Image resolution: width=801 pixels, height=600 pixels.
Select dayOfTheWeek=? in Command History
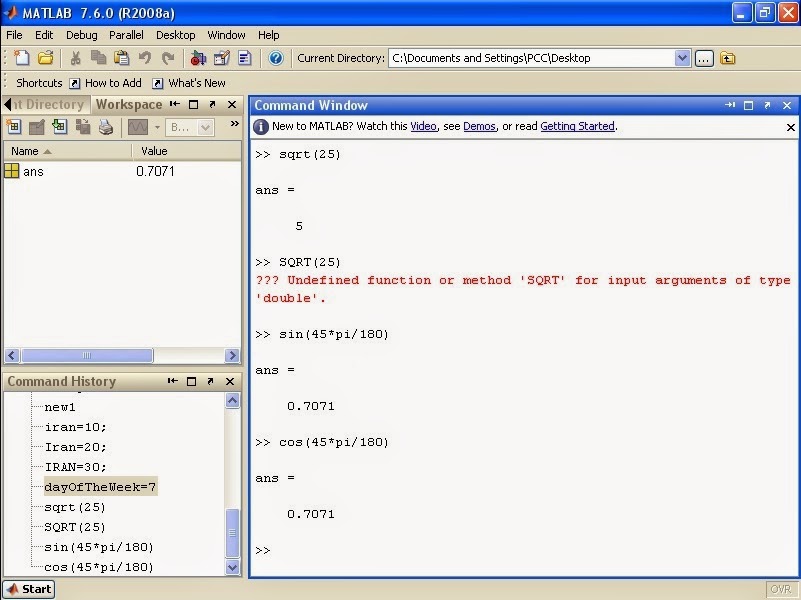100,487
